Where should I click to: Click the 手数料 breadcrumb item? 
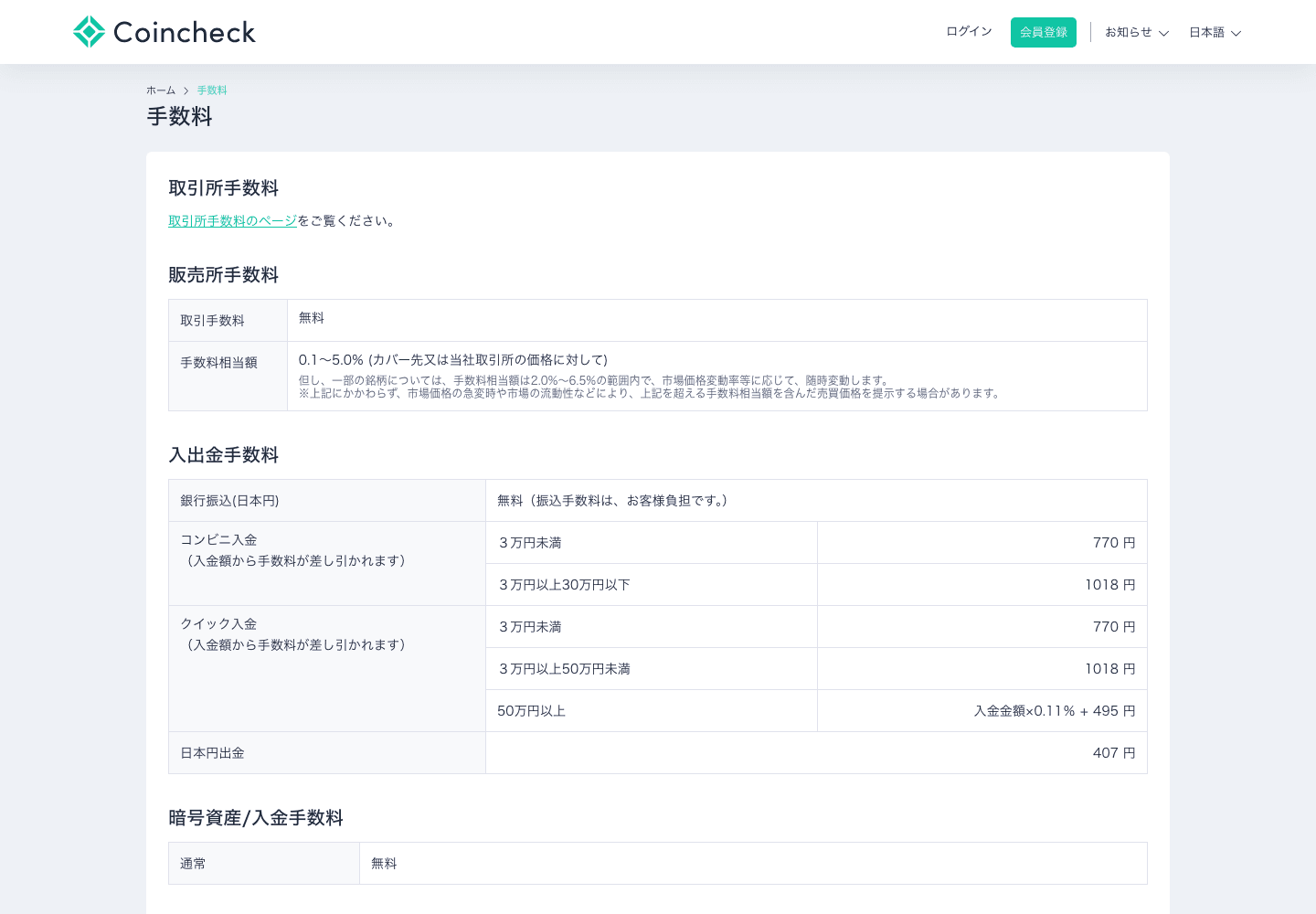click(x=212, y=90)
